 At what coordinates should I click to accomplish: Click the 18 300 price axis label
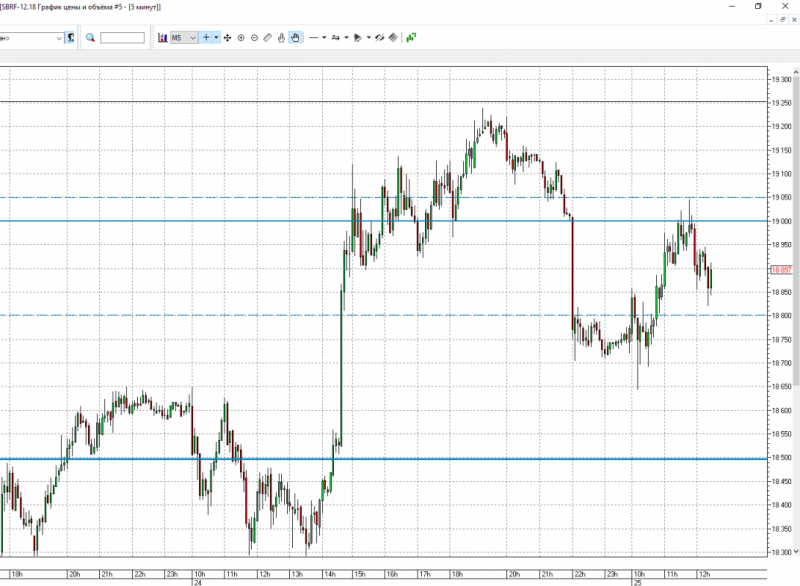pyautogui.click(x=781, y=552)
